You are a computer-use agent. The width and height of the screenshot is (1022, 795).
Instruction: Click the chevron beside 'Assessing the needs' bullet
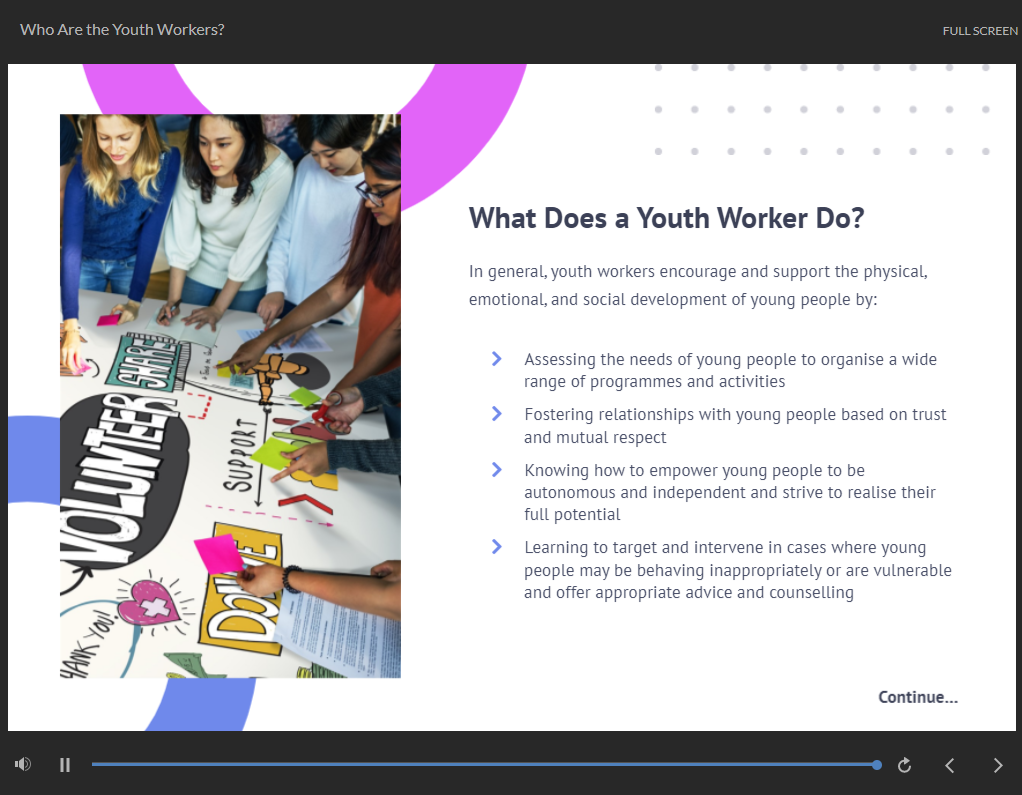(497, 358)
